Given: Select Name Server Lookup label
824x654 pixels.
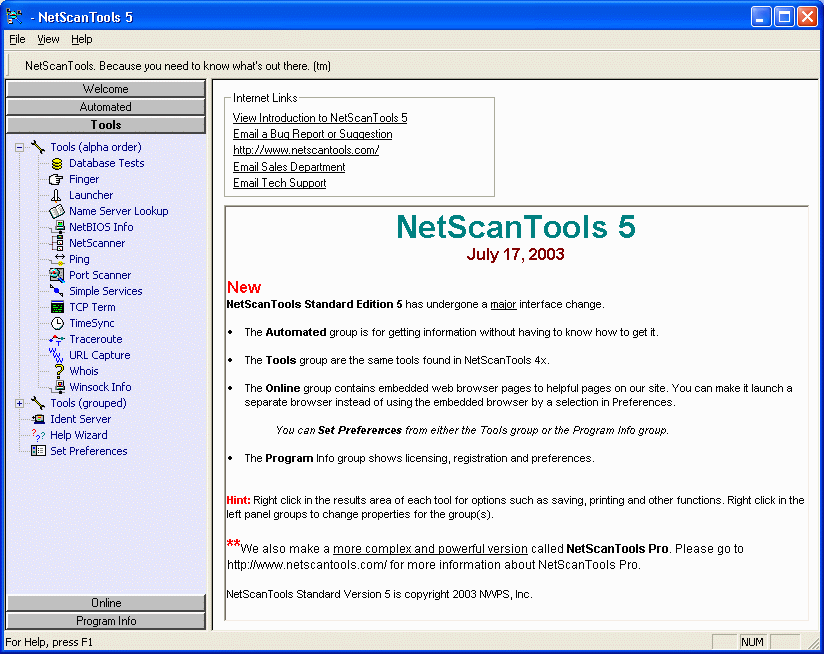Looking at the screenshot, I should click(119, 211).
